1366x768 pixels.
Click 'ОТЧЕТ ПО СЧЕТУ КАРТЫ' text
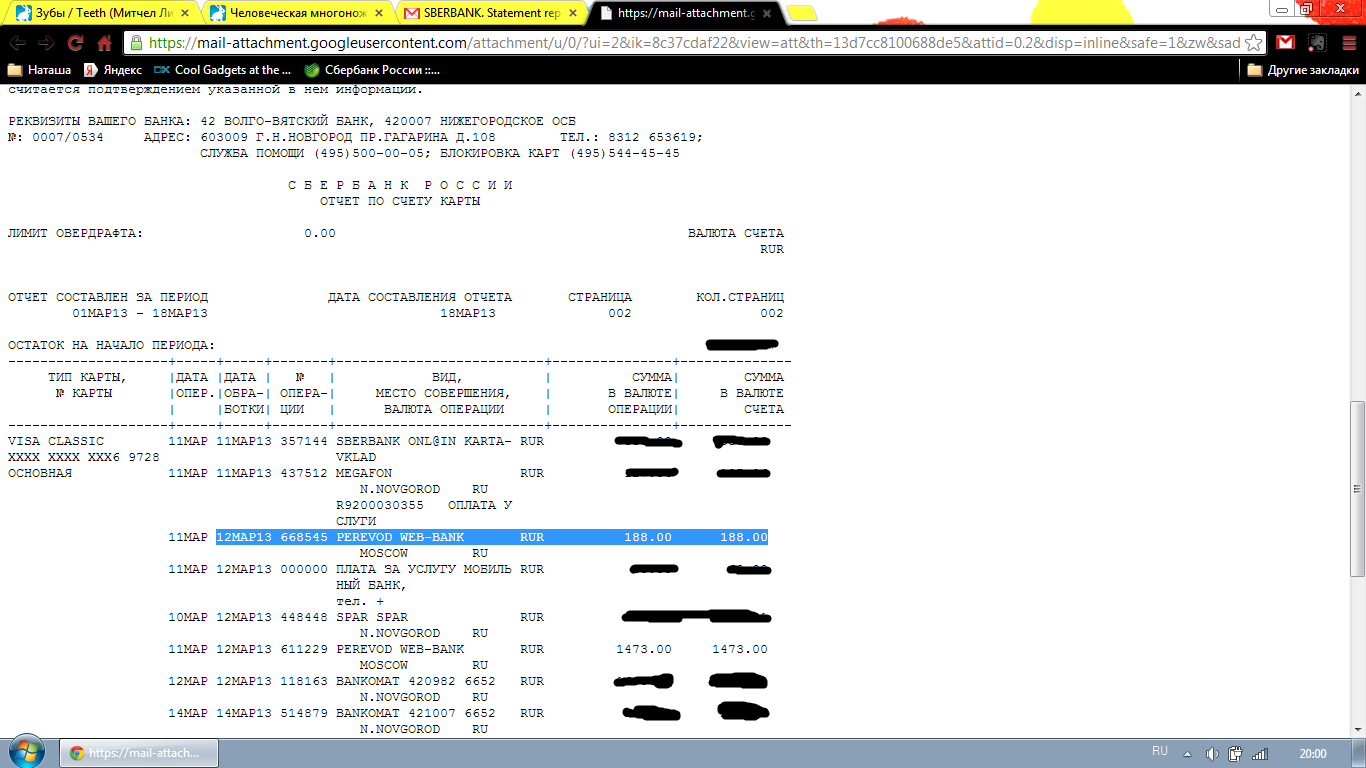(x=400, y=201)
